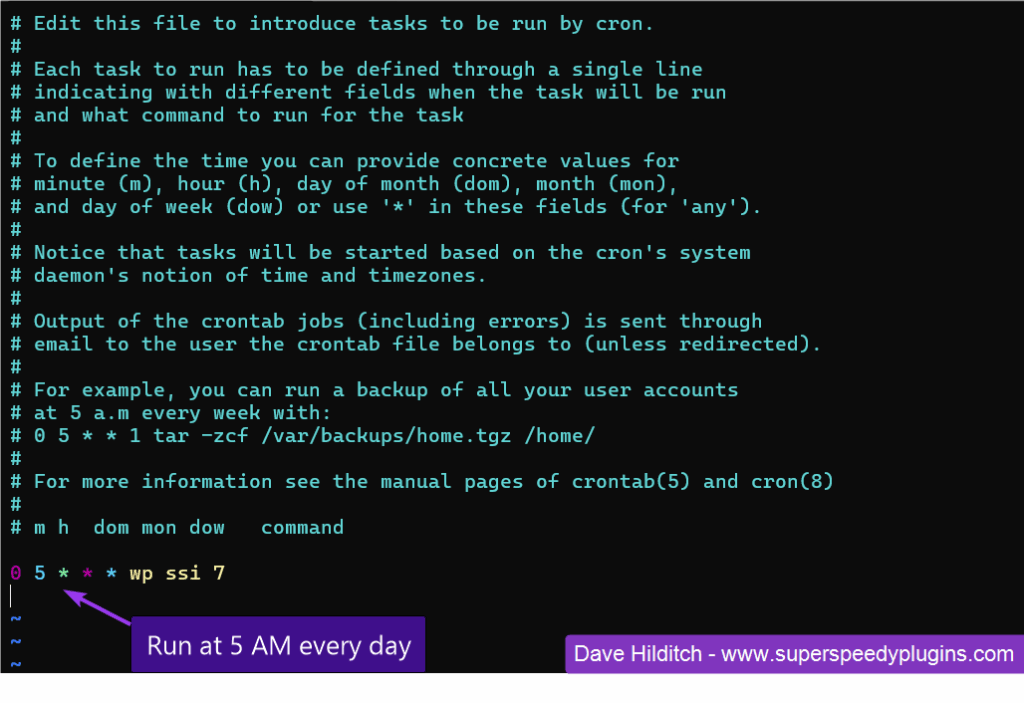Click "command" in the column header comment
The width and height of the screenshot is (1024, 703).
(302, 527)
